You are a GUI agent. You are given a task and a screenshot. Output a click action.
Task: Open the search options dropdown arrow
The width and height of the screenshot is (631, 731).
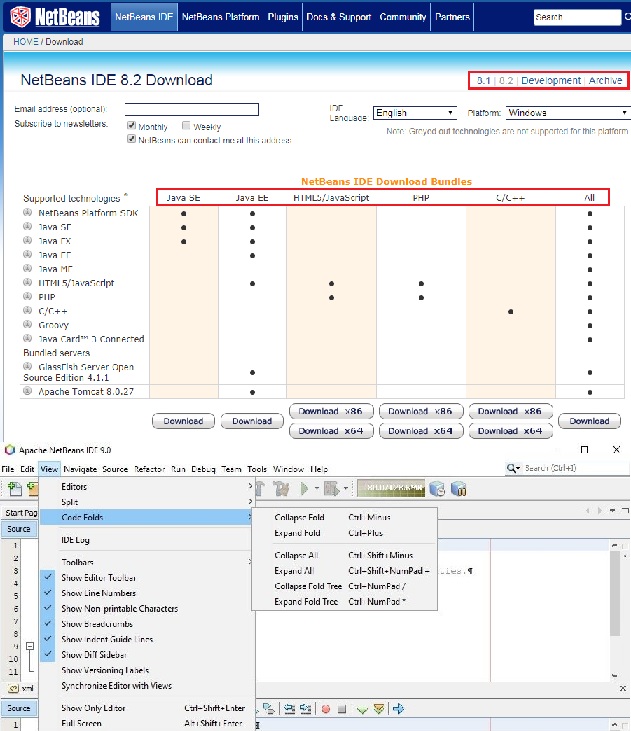[x=518, y=468]
